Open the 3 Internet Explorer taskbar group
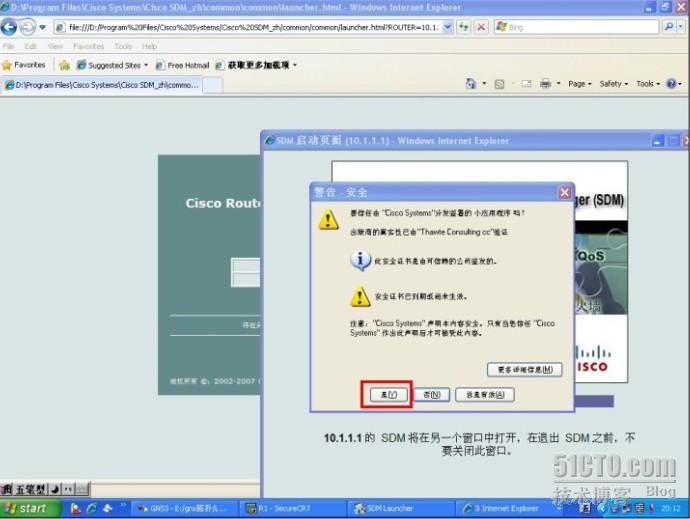 coord(509,508)
